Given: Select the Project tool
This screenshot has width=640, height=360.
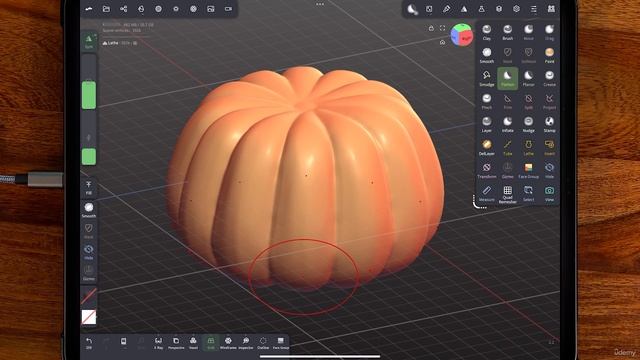Looking at the screenshot, I should point(549,101).
